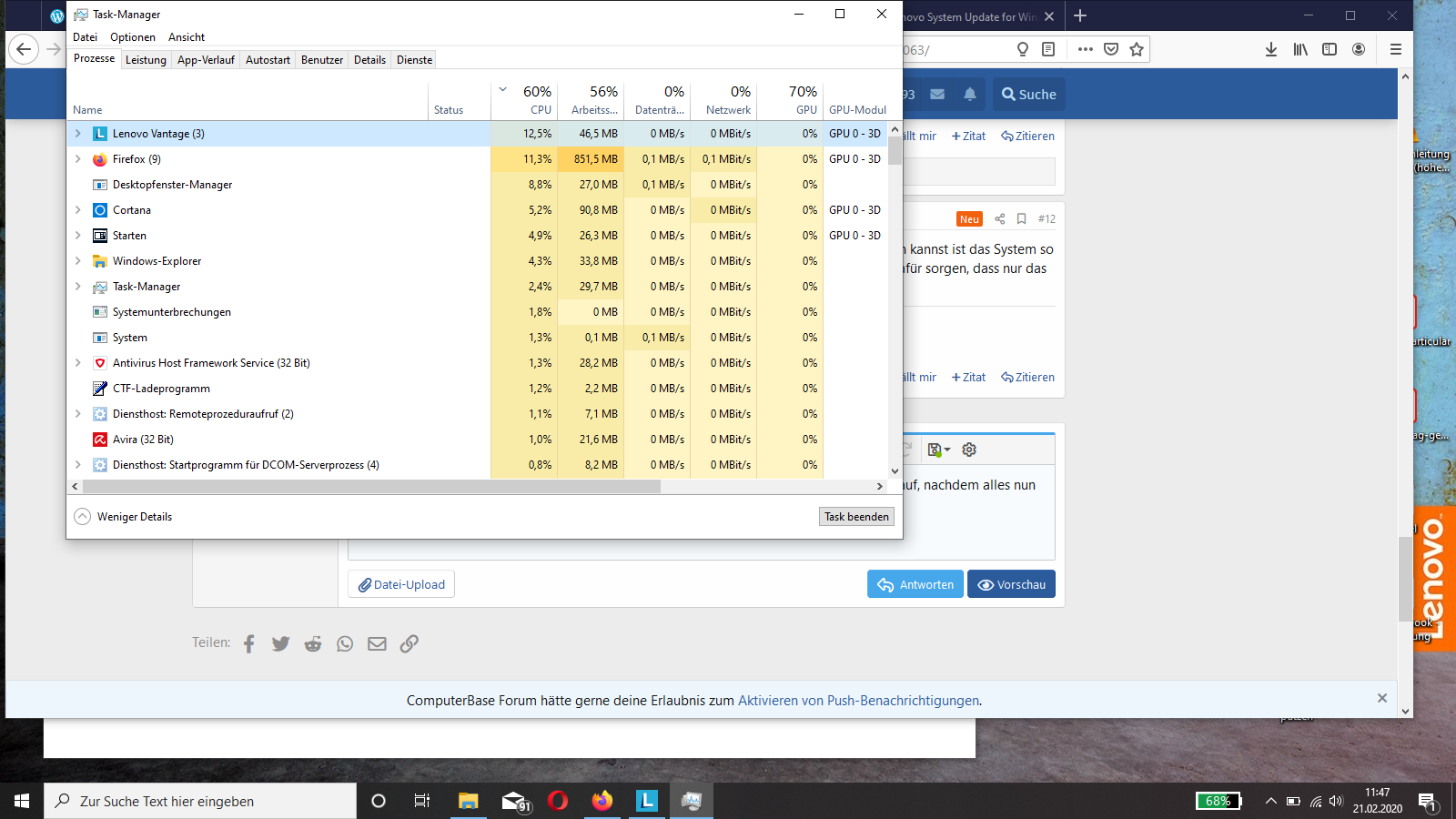Click the Task beenden button
Viewport: 1456px width, 819px height.
[856, 517]
